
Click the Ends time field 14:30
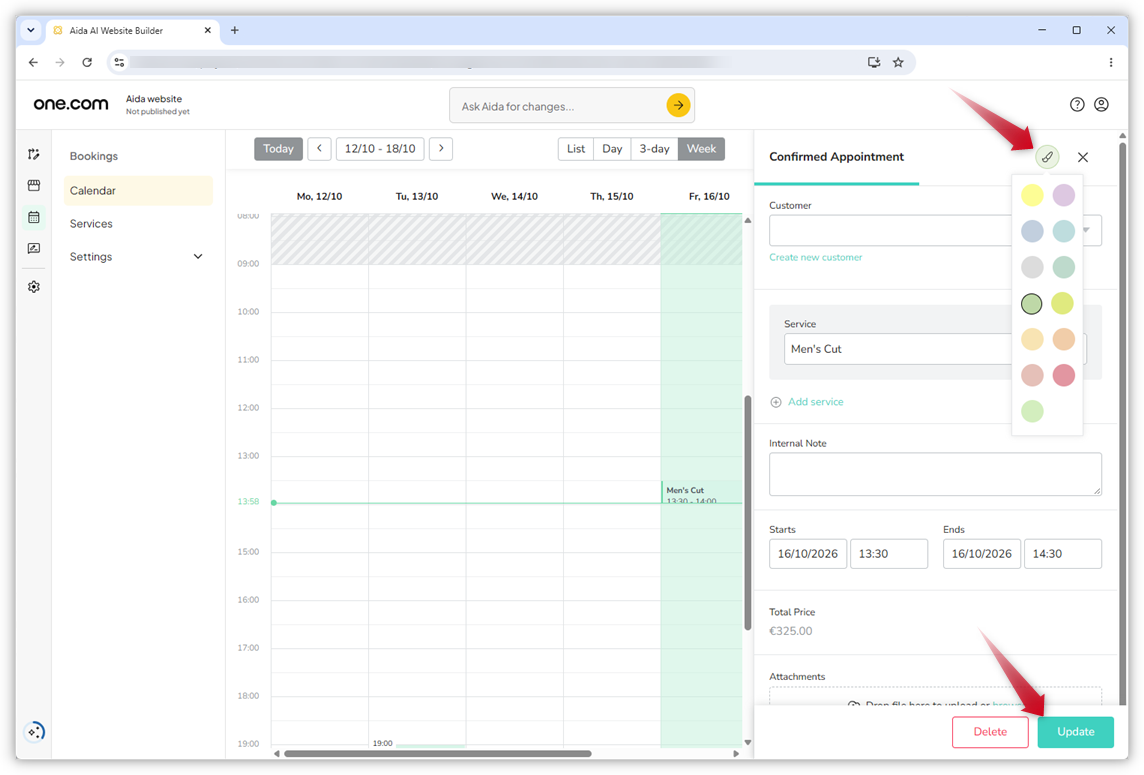click(1062, 554)
